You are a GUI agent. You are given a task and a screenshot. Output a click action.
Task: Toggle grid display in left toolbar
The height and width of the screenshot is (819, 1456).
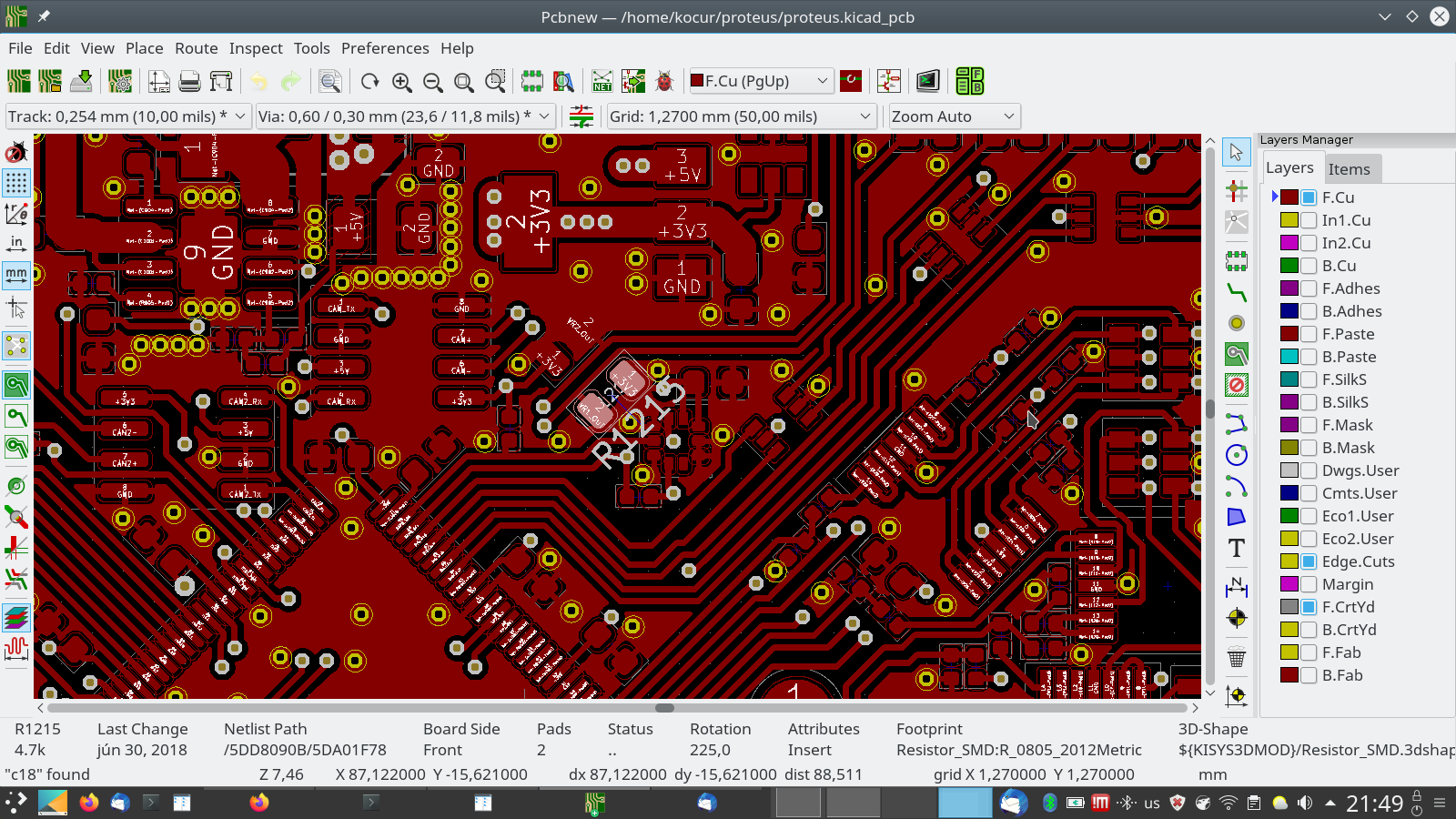point(16,182)
